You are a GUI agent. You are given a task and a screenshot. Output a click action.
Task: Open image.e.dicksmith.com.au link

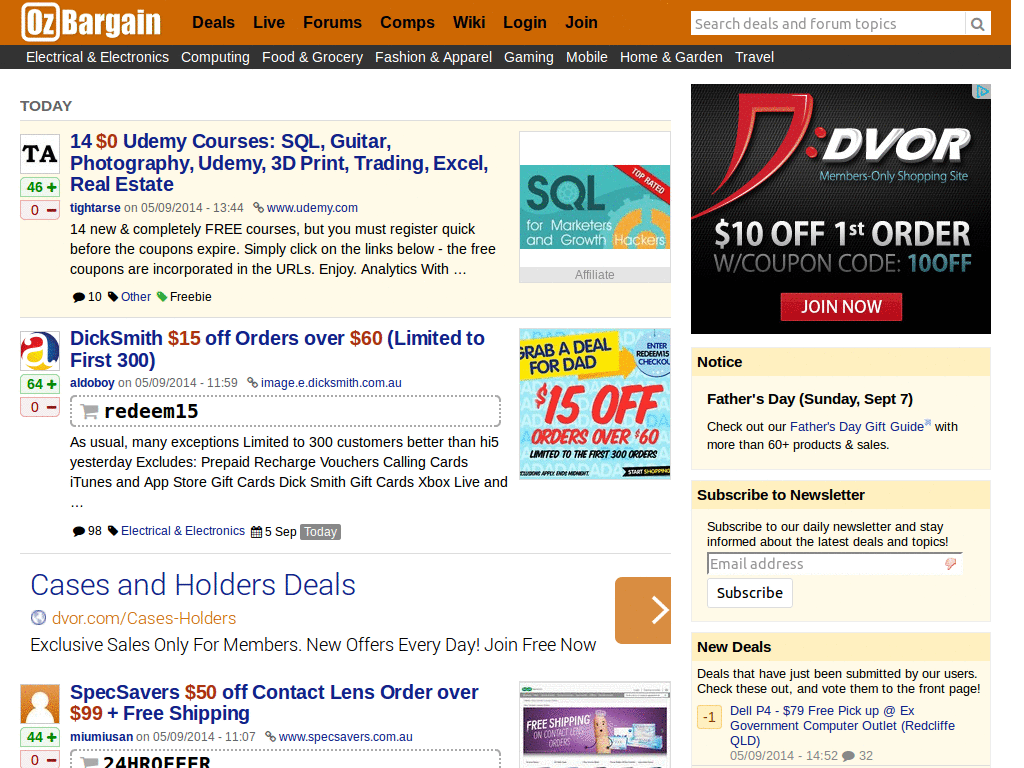(x=331, y=383)
